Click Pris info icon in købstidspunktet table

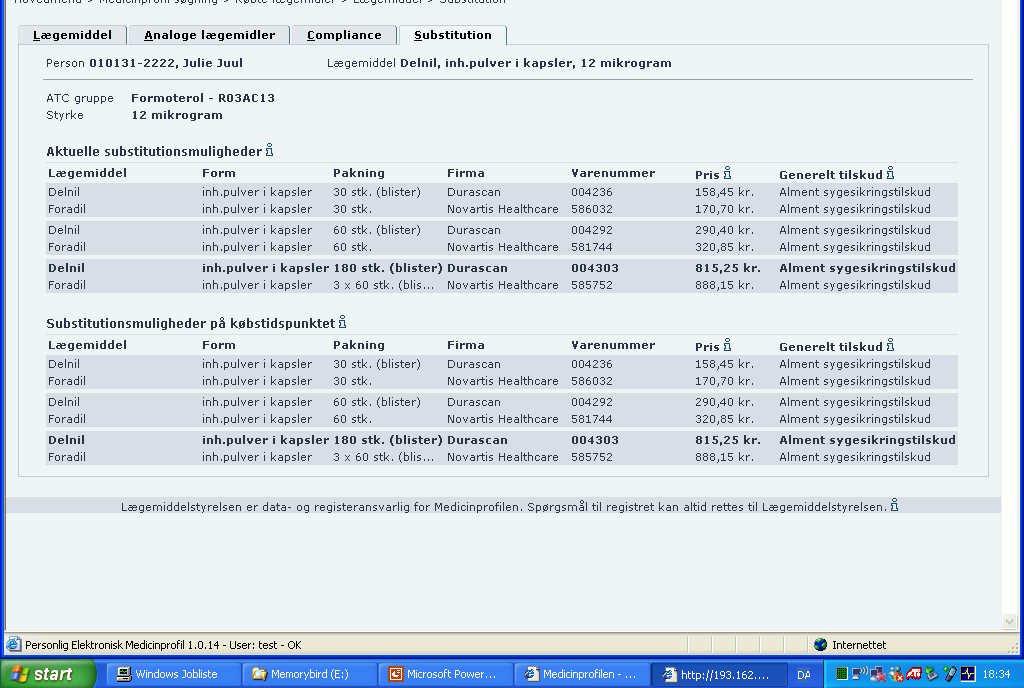point(727,345)
